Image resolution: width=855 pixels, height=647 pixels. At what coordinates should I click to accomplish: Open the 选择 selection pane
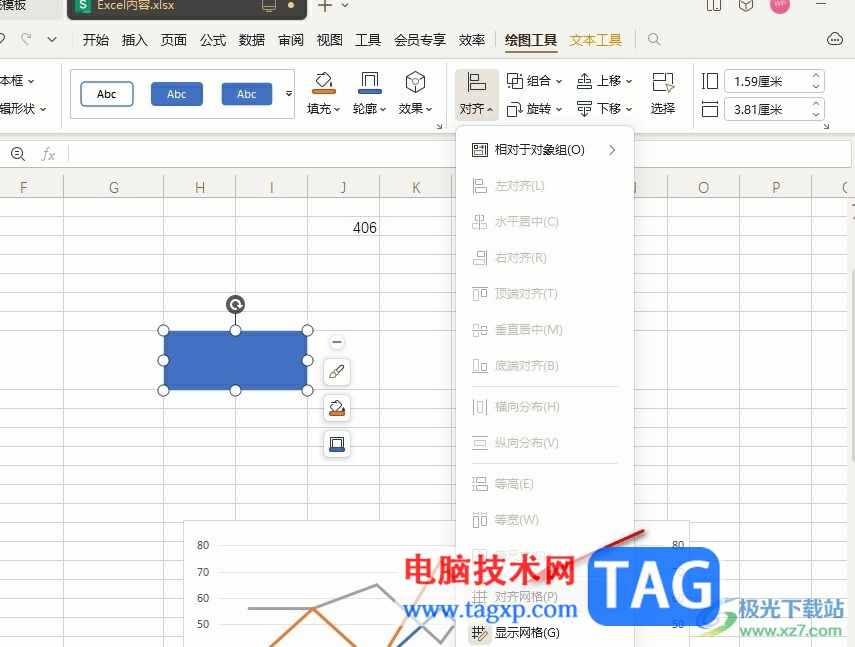pyautogui.click(x=663, y=94)
